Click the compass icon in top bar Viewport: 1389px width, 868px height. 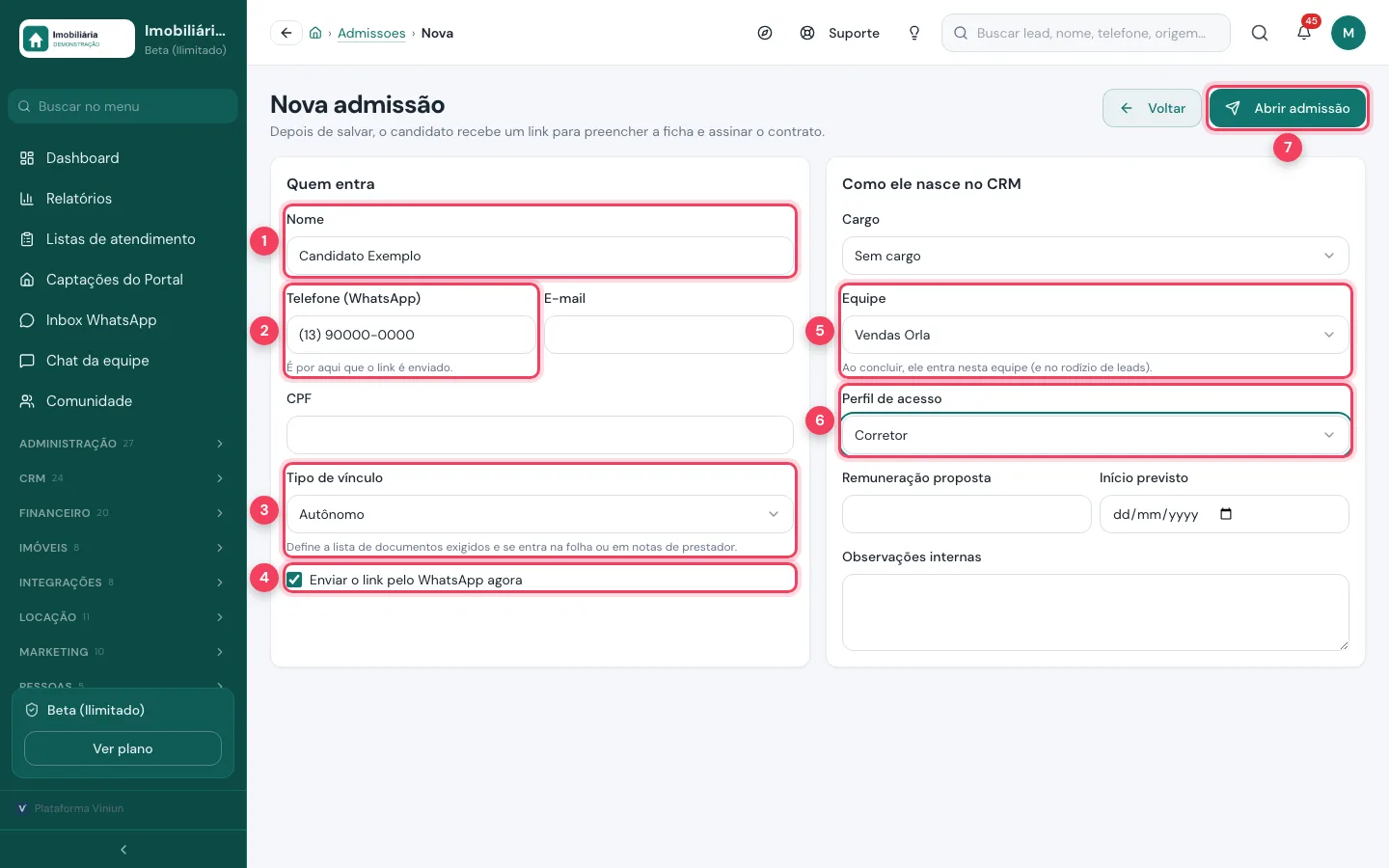pos(765,33)
